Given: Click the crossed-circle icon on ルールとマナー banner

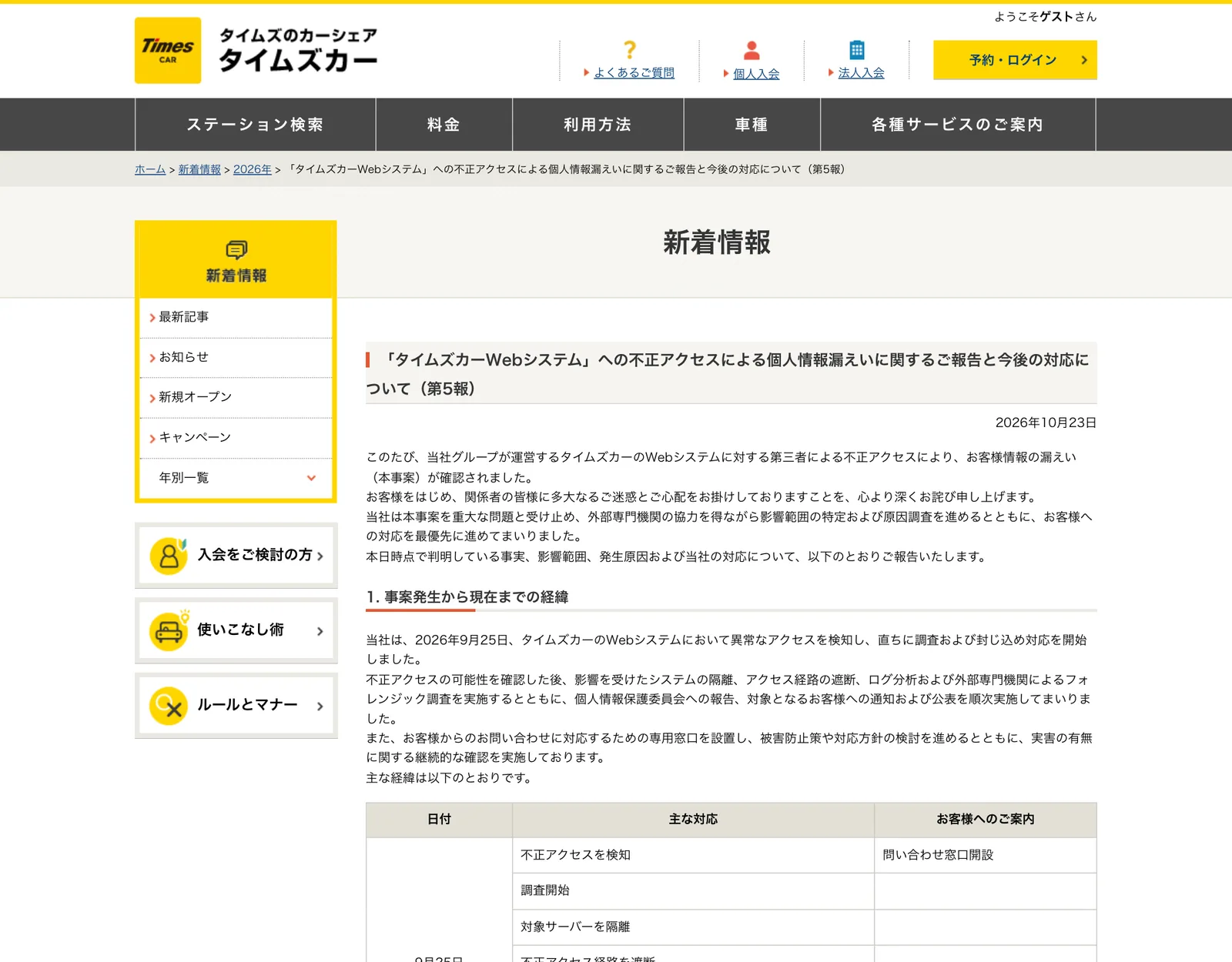Looking at the screenshot, I should tap(169, 706).
